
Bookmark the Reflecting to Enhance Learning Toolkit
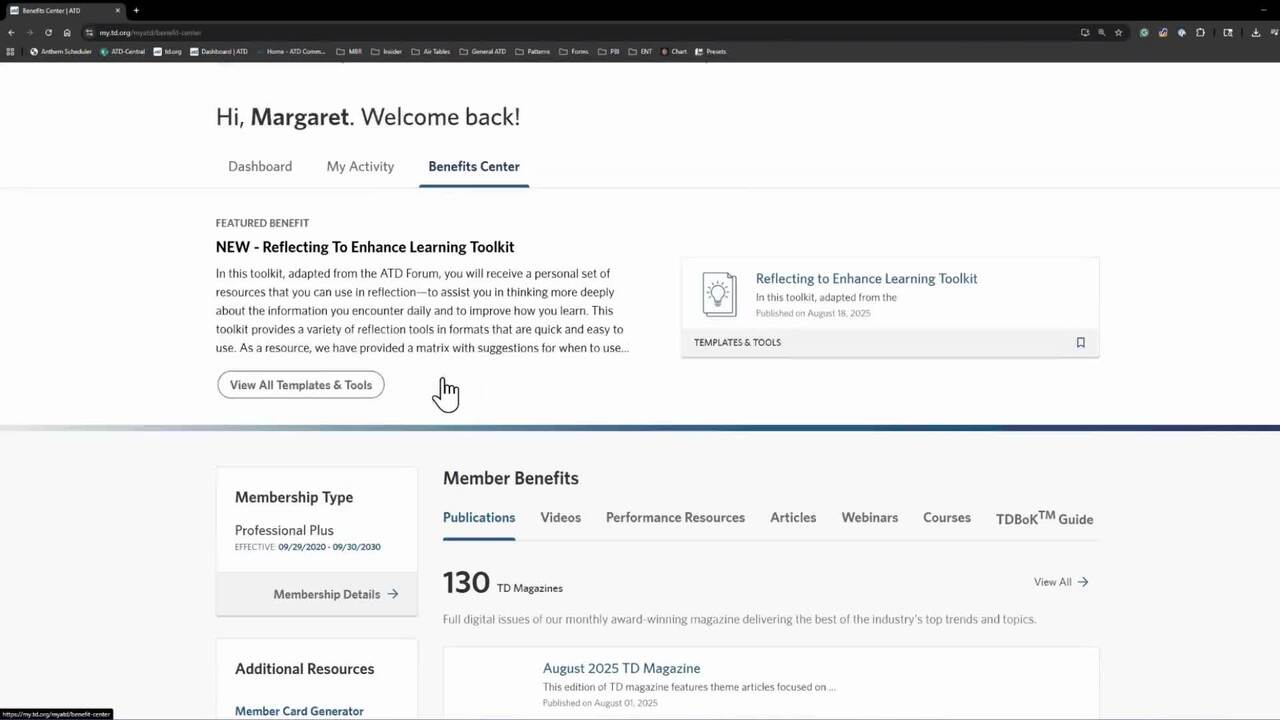[x=1080, y=342]
